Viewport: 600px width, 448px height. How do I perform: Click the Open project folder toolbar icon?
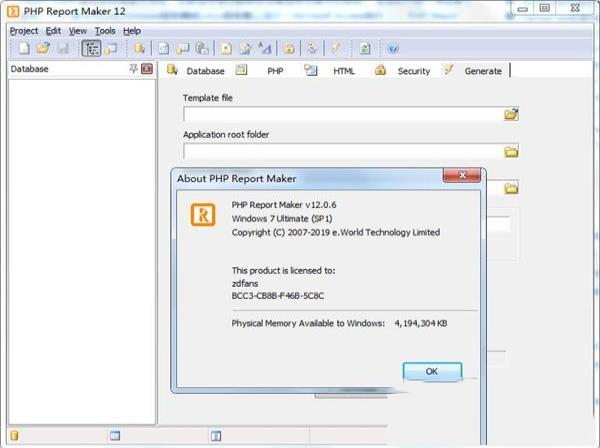click(43, 49)
